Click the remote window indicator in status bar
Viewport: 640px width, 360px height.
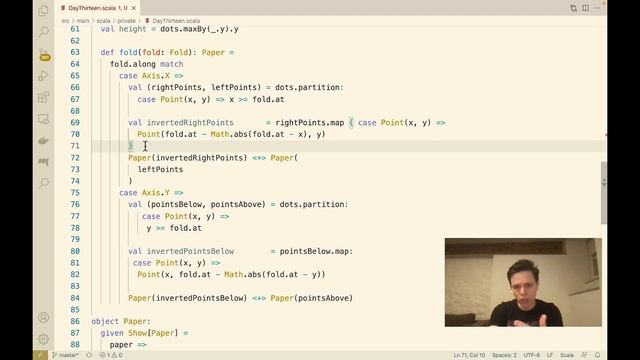[40, 355]
